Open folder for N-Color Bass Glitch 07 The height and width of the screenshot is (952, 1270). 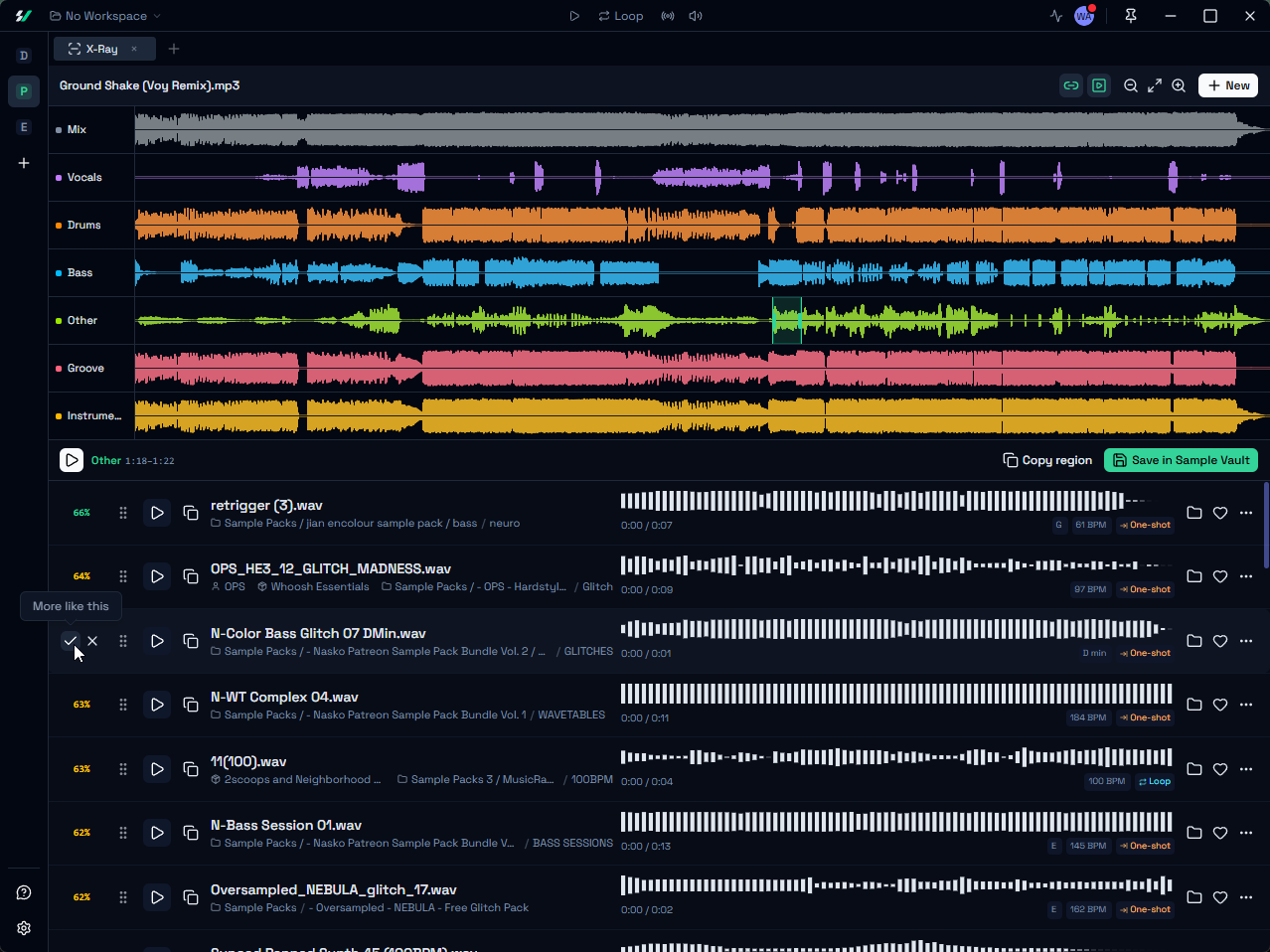[1194, 641]
